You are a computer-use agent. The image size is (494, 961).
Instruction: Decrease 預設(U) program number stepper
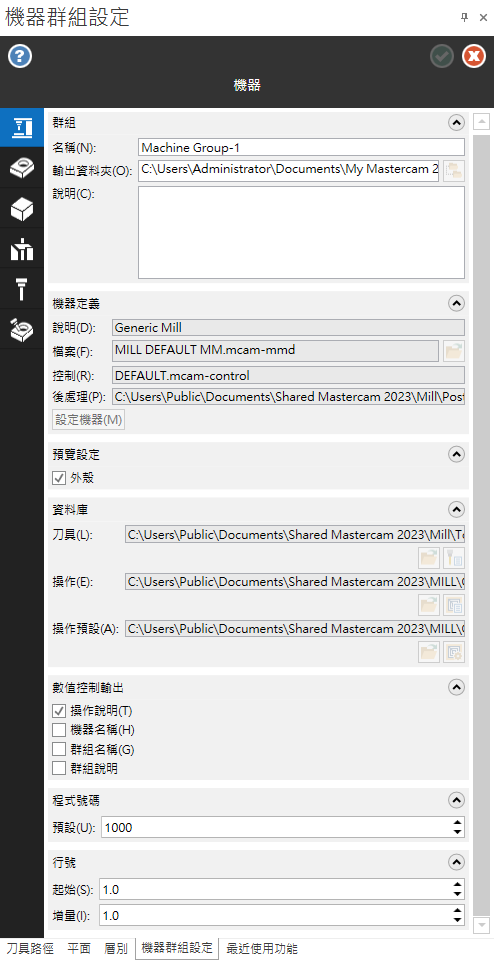pos(457,832)
